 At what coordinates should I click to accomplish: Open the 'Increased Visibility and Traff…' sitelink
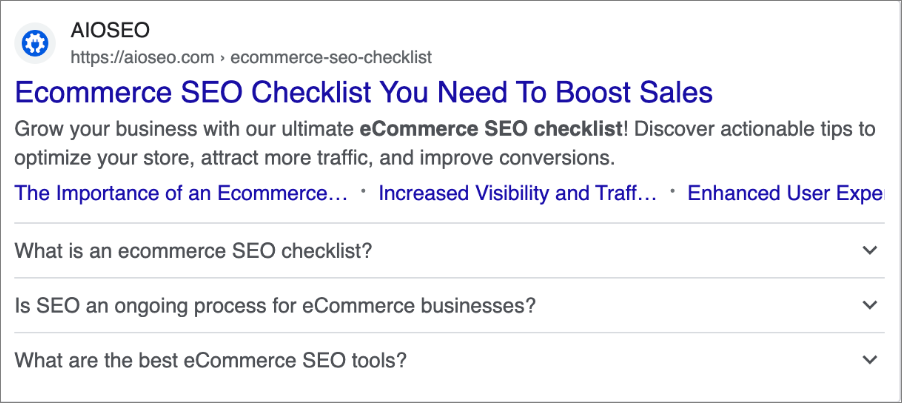point(517,193)
